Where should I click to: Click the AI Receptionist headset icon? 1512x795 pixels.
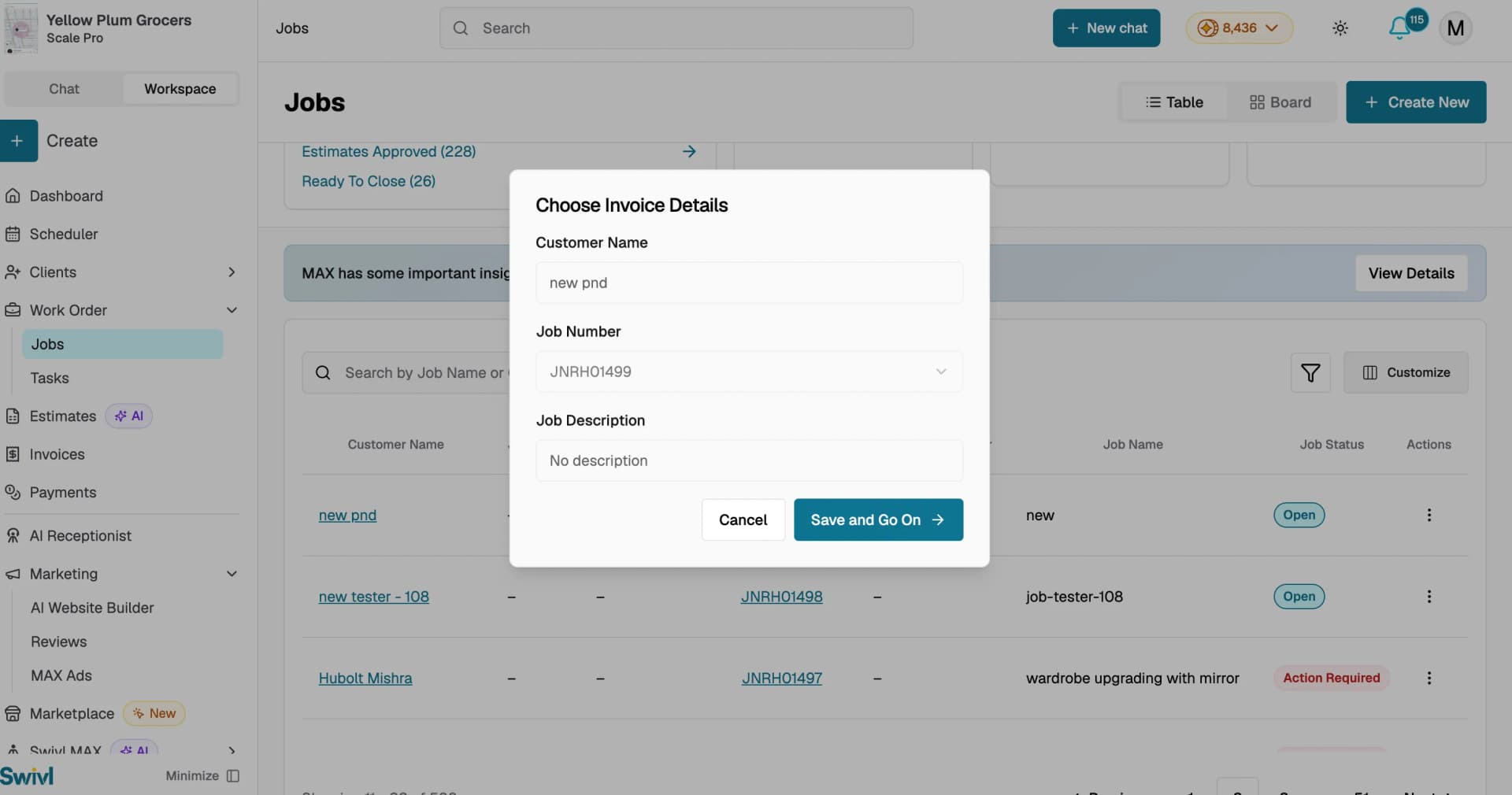13,536
